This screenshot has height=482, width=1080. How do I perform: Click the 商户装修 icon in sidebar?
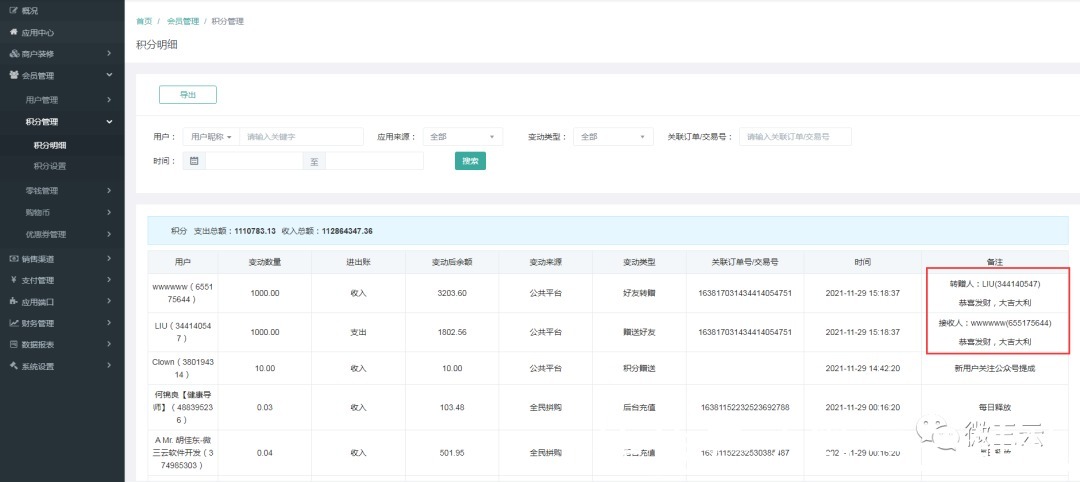14,54
